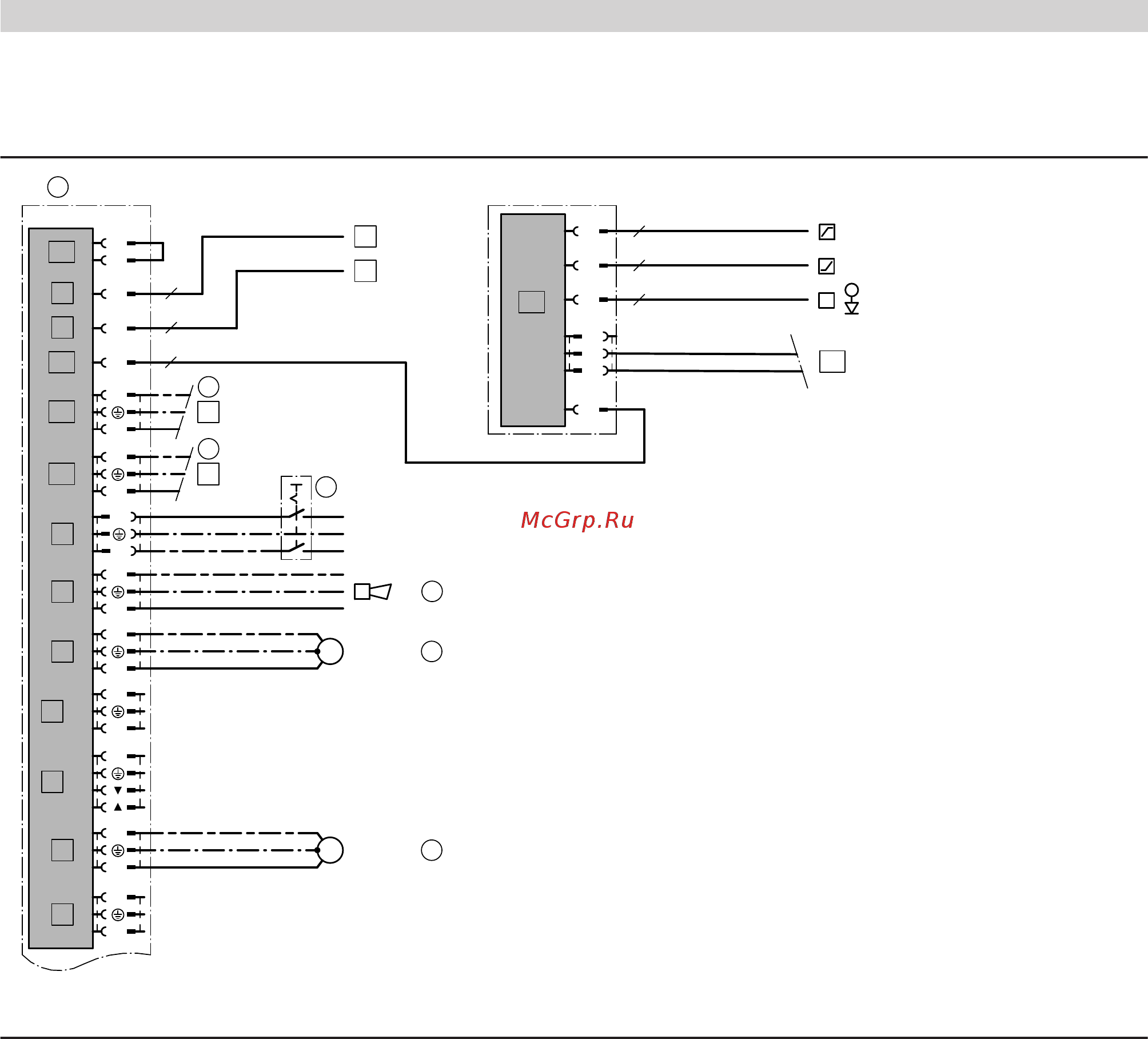Click the valve symbol with circle above triangle

coord(852,298)
